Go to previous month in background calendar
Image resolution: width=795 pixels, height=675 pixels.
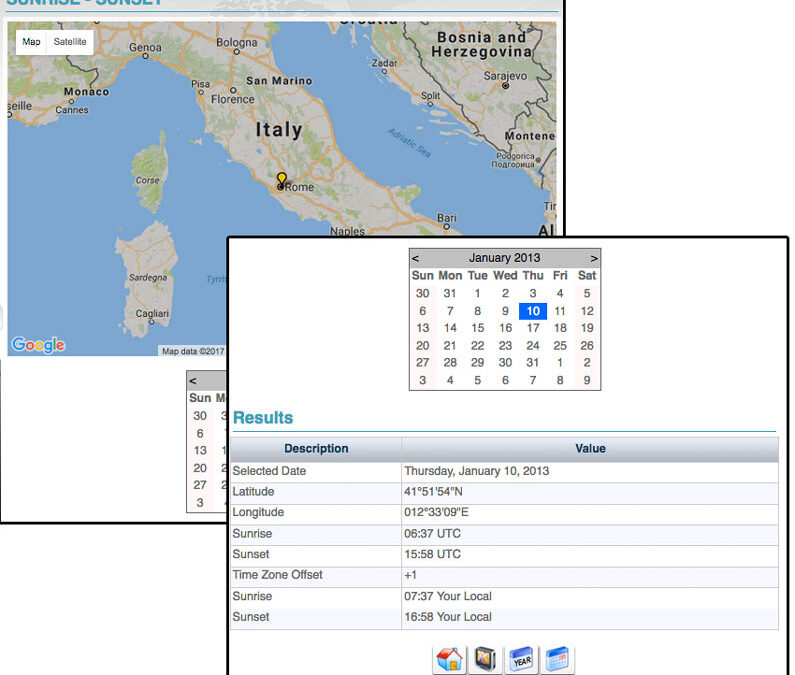193,380
